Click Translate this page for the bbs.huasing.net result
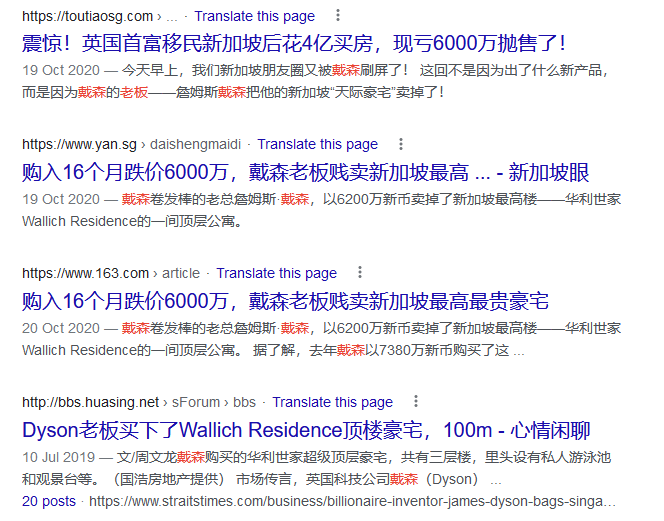 [x=332, y=402]
